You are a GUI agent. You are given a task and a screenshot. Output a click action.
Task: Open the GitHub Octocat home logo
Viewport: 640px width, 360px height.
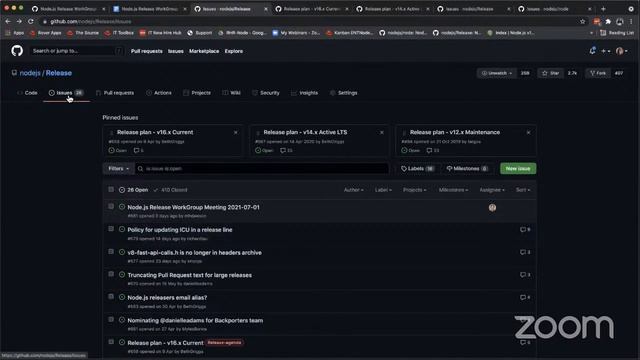(17, 51)
